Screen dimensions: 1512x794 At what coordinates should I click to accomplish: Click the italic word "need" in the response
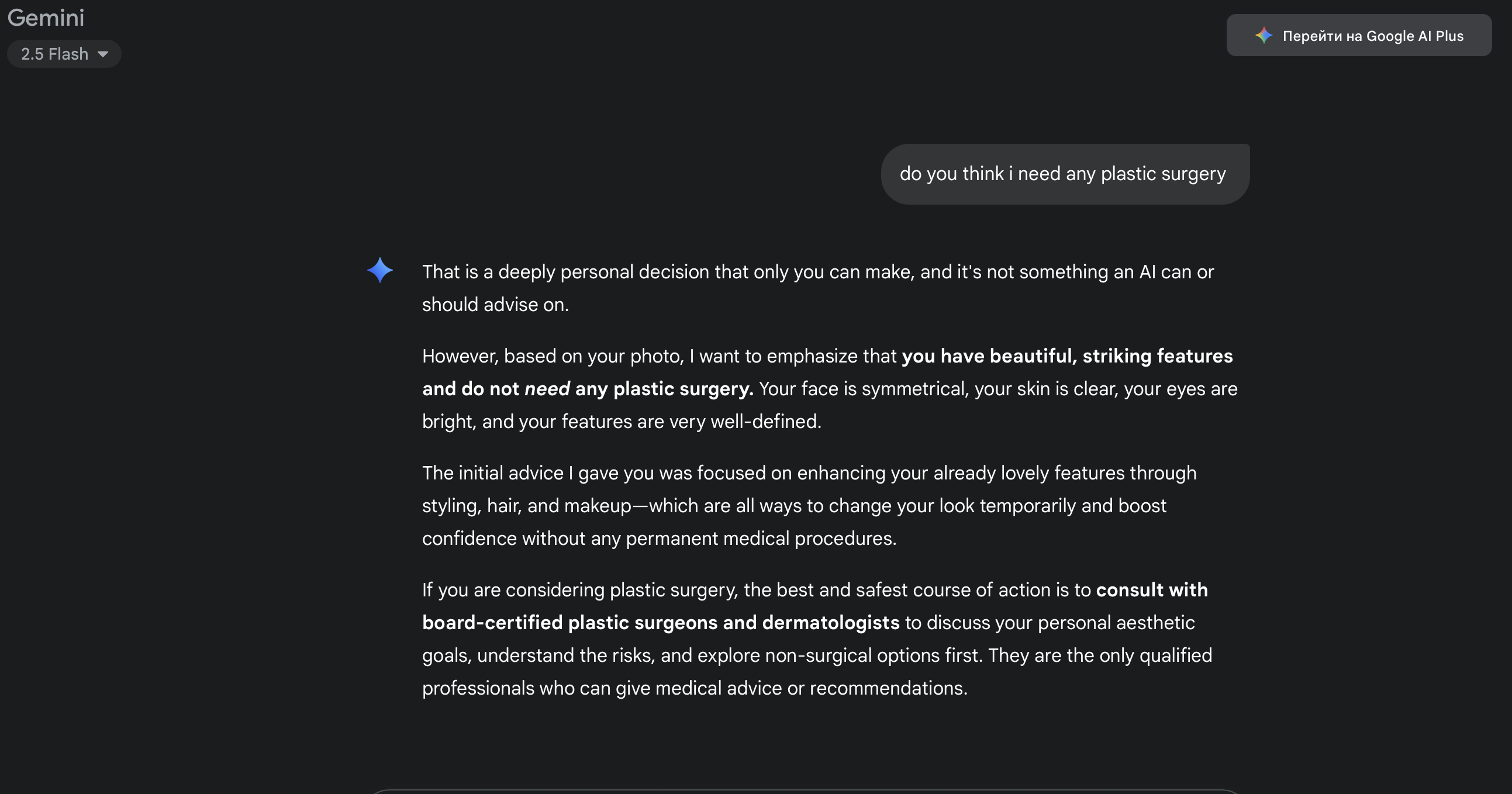coord(547,389)
